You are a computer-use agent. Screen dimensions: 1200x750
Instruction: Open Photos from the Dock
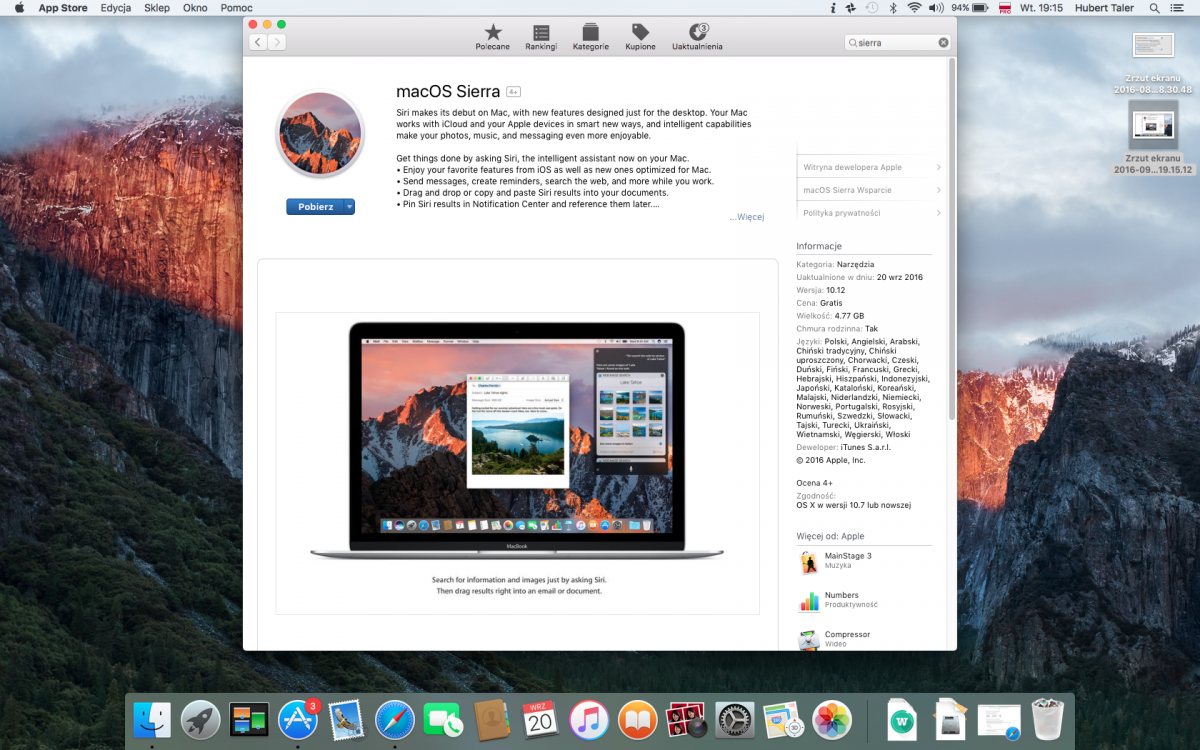[832, 719]
